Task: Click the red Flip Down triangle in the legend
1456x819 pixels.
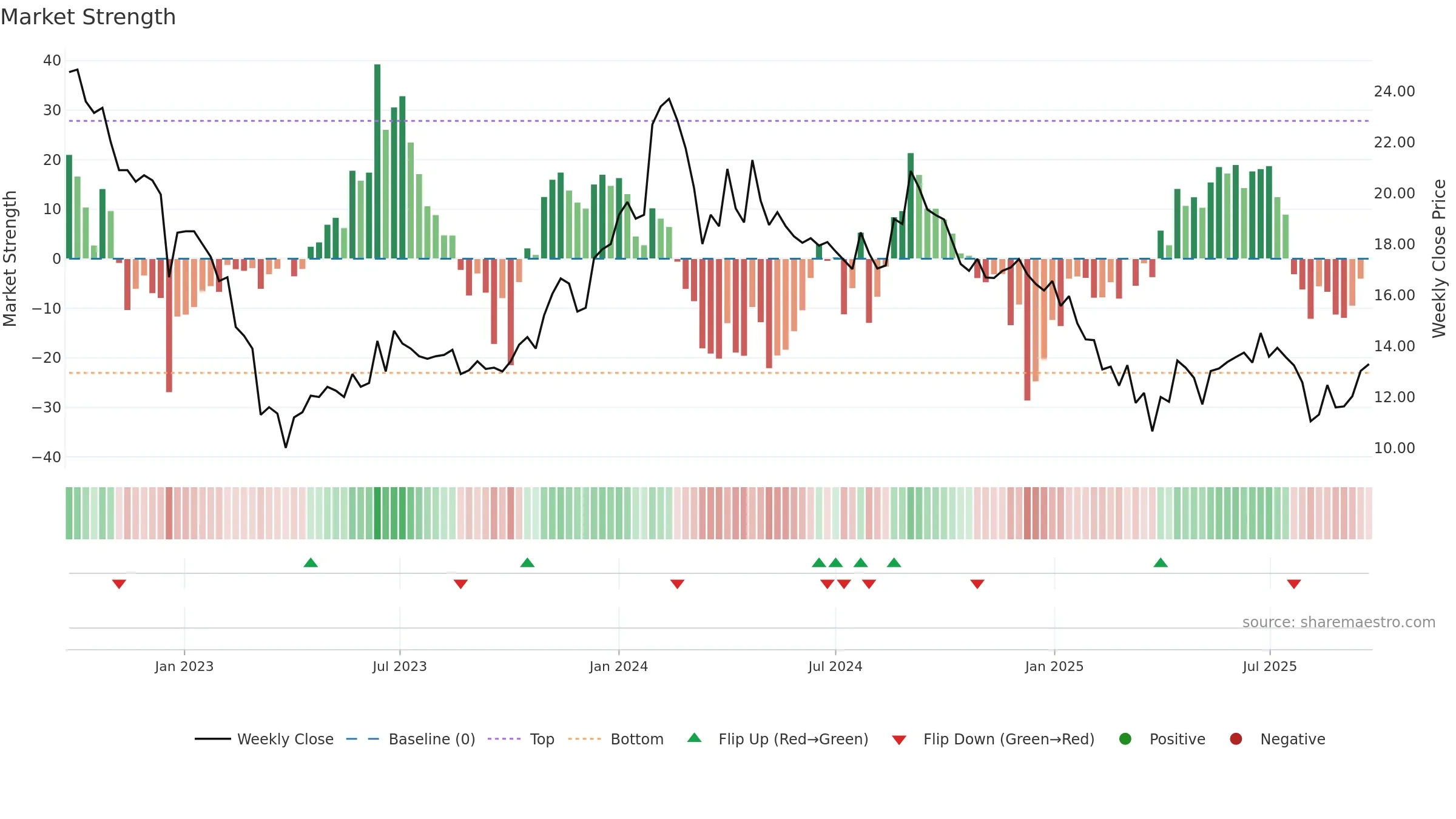Action: [x=899, y=740]
